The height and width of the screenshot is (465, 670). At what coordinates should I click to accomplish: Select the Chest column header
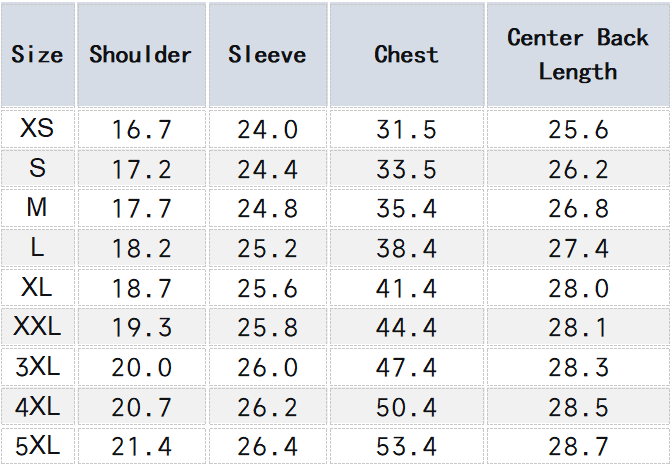(x=406, y=55)
